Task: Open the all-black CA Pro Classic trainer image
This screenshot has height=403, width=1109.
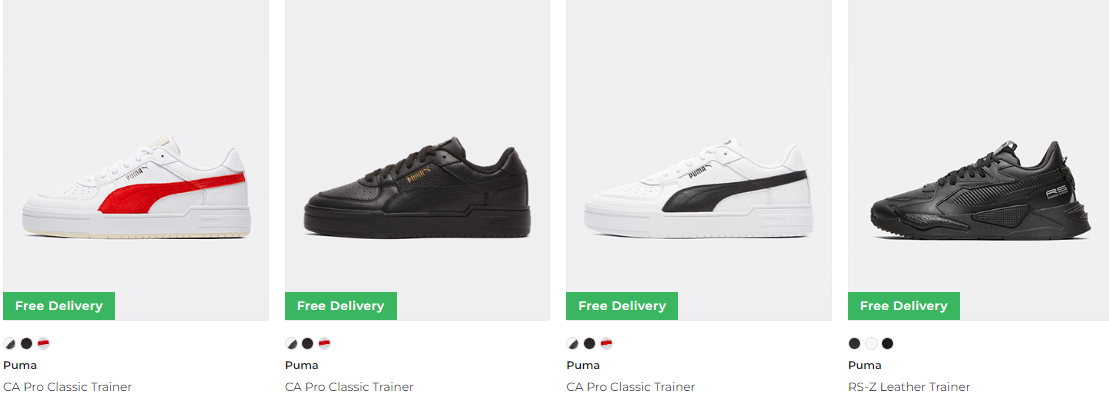Action: 417,160
